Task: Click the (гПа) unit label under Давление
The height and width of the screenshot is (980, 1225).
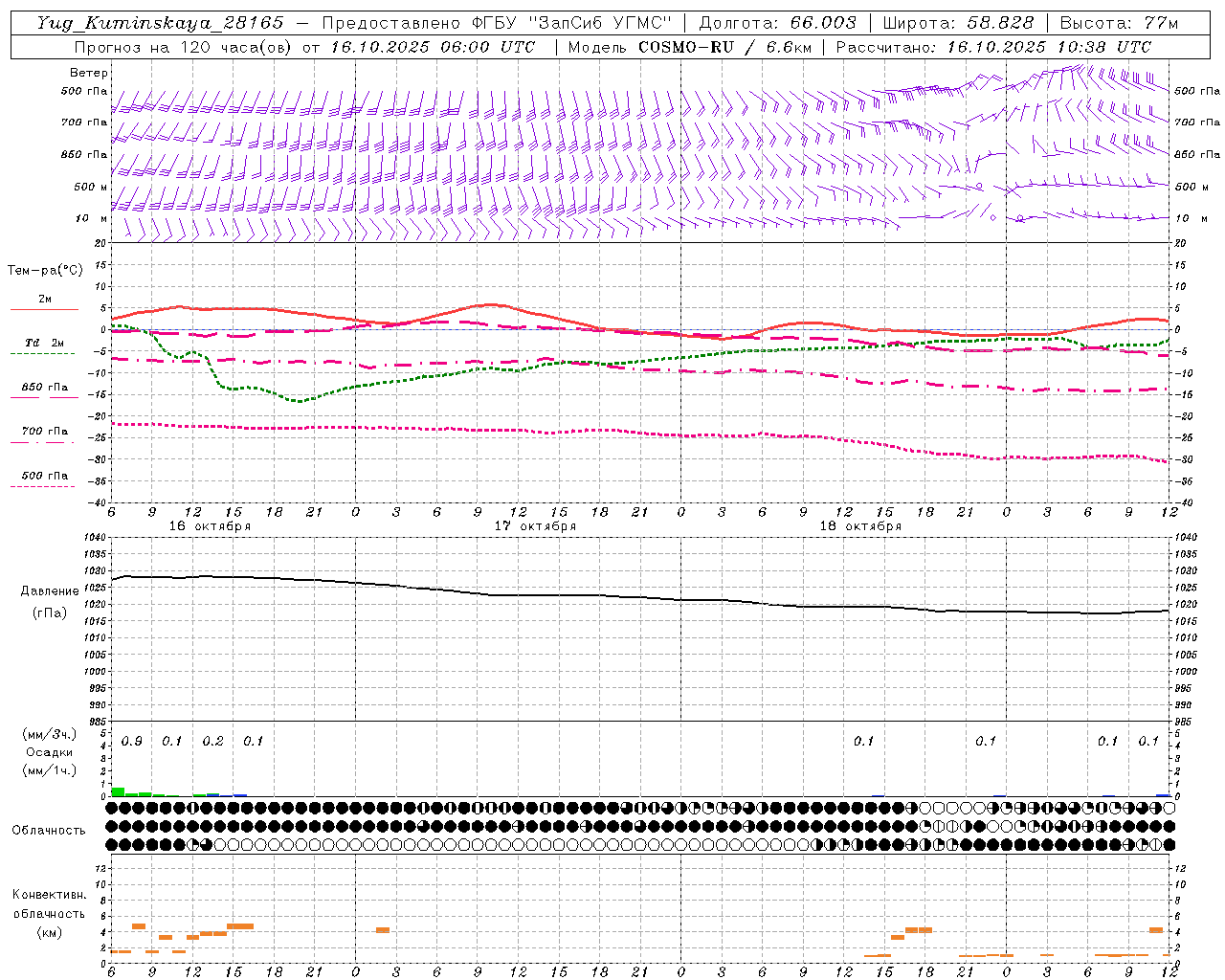Action: pos(50,612)
